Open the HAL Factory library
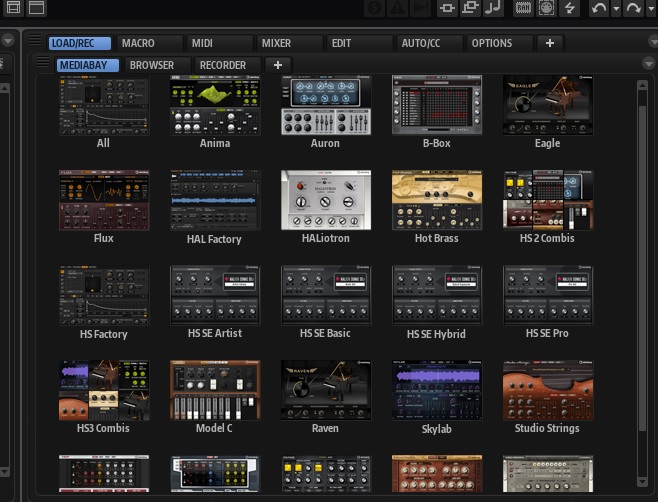Screen dimensions: 658x502 pyautogui.click(x=215, y=200)
